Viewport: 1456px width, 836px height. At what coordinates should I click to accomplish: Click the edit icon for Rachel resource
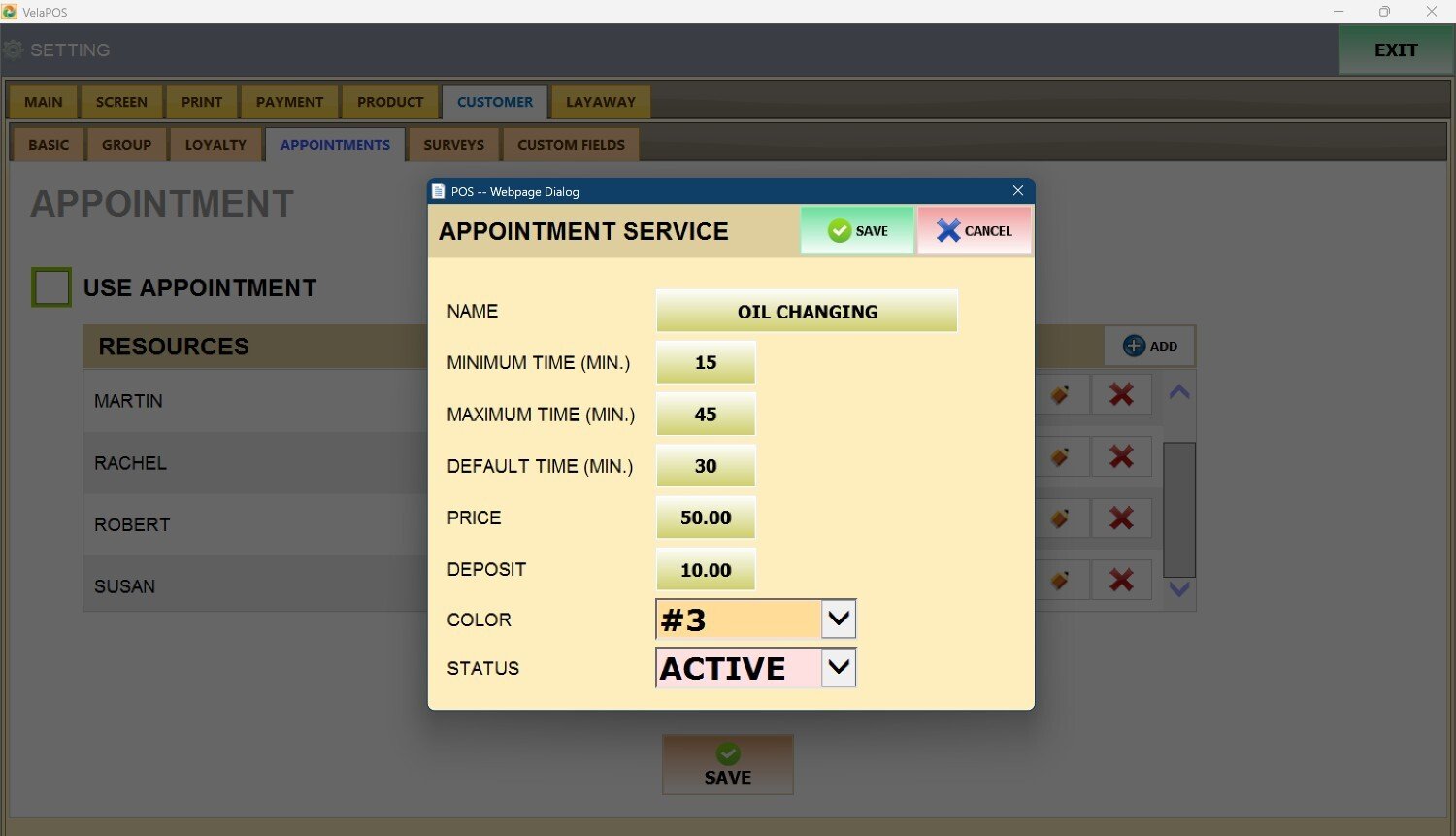[1060, 456]
